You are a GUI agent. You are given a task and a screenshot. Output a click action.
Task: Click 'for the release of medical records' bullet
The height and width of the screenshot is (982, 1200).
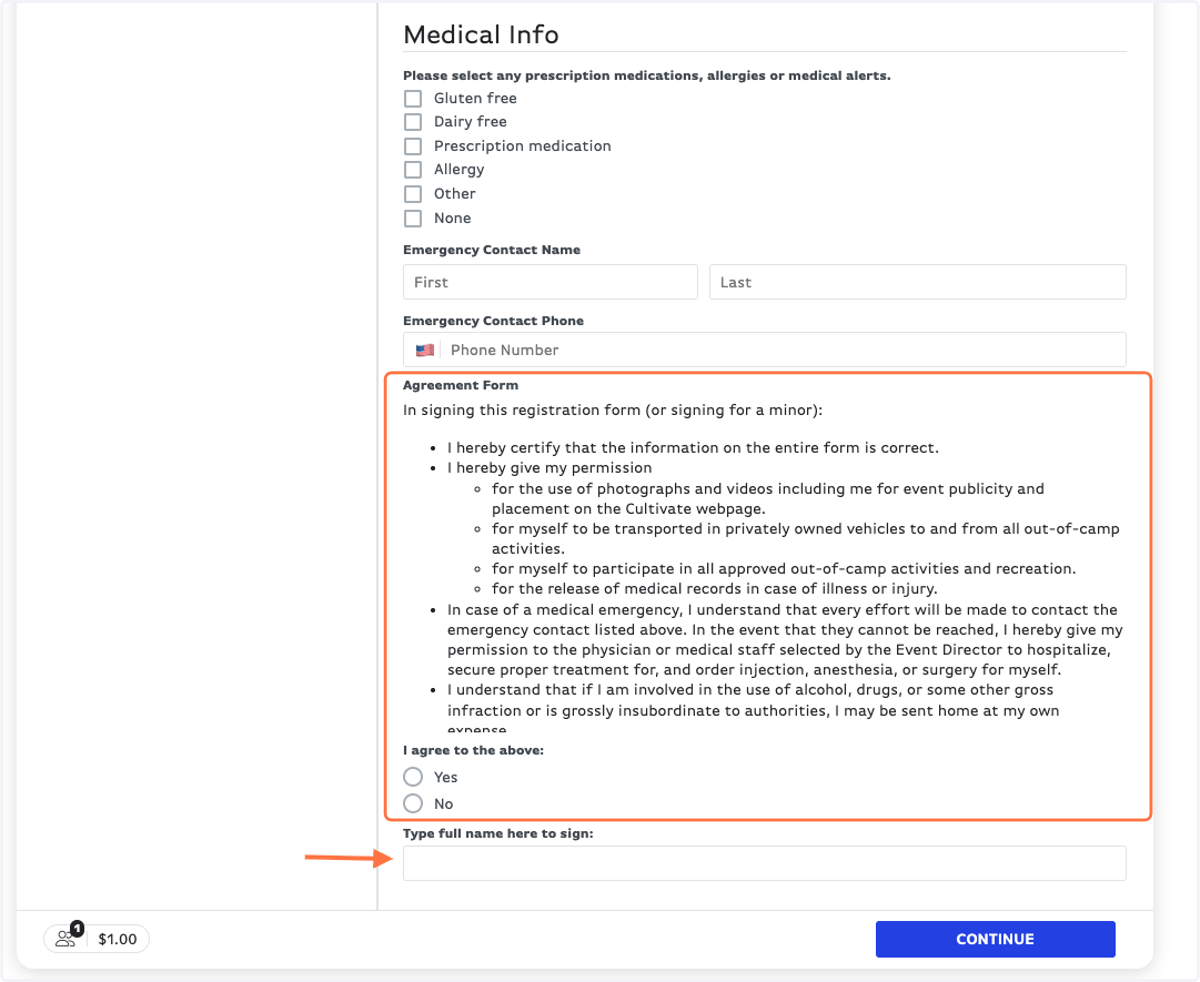(x=714, y=588)
